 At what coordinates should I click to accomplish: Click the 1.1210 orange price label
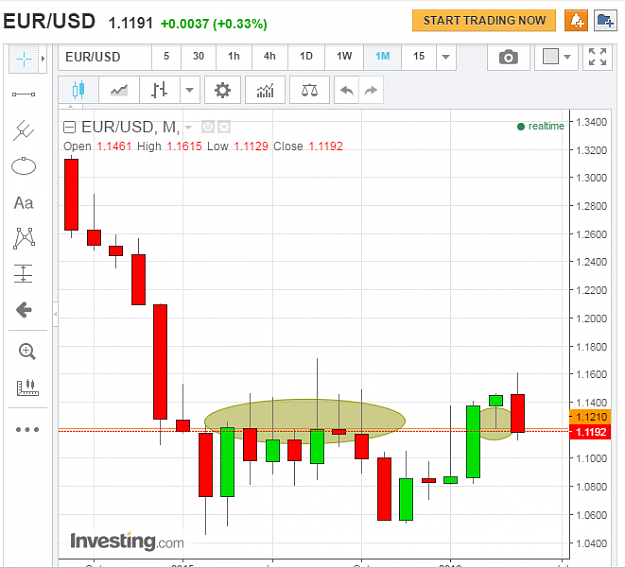pos(591,417)
